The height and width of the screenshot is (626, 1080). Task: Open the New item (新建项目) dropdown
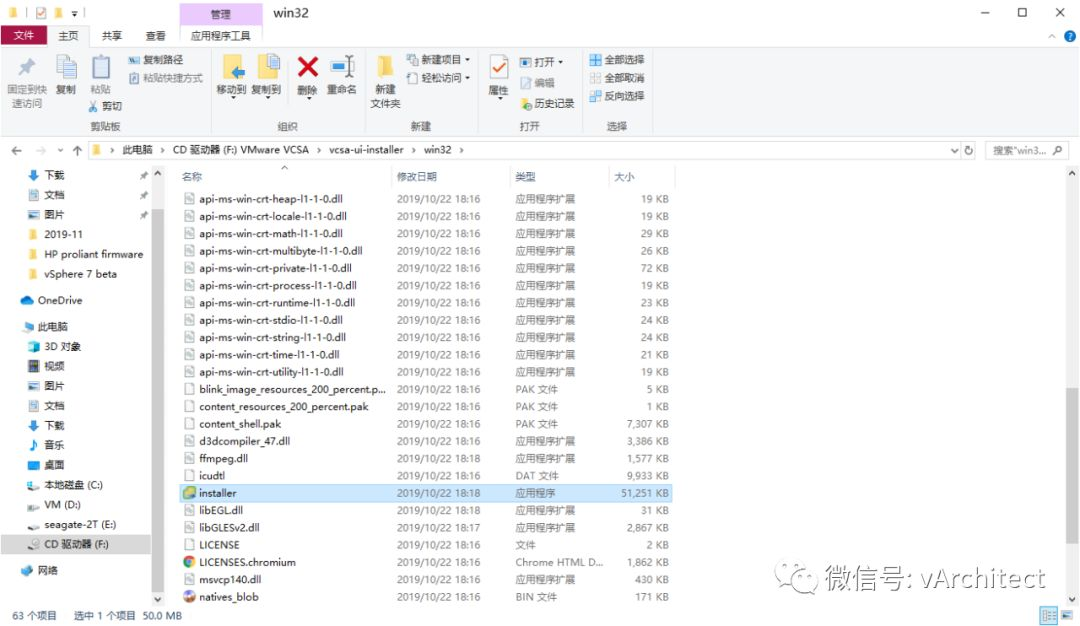pyautogui.click(x=438, y=60)
